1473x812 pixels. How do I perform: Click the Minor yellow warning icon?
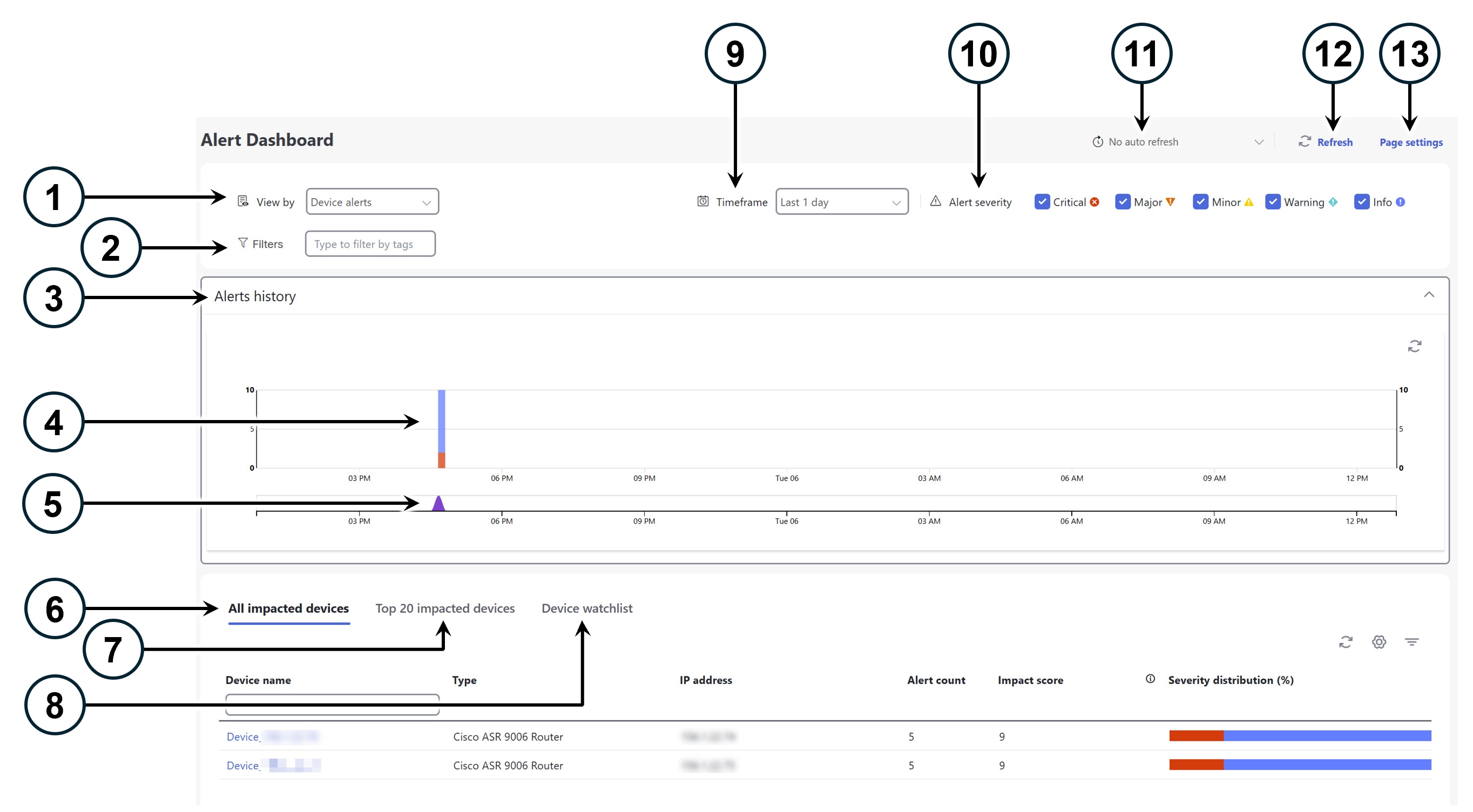coord(1249,202)
